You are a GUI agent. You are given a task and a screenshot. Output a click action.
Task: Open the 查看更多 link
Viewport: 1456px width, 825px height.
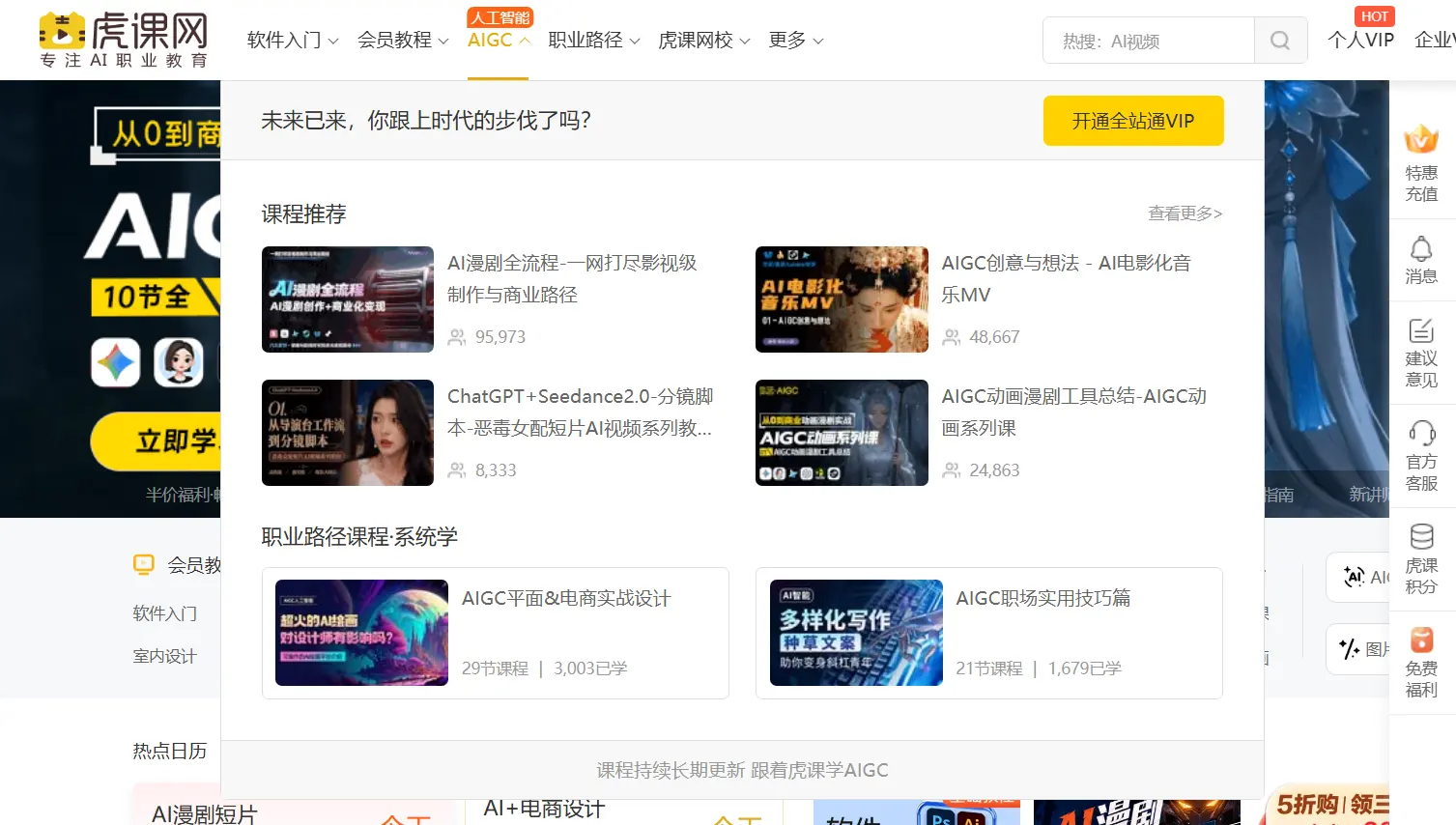1185,213
